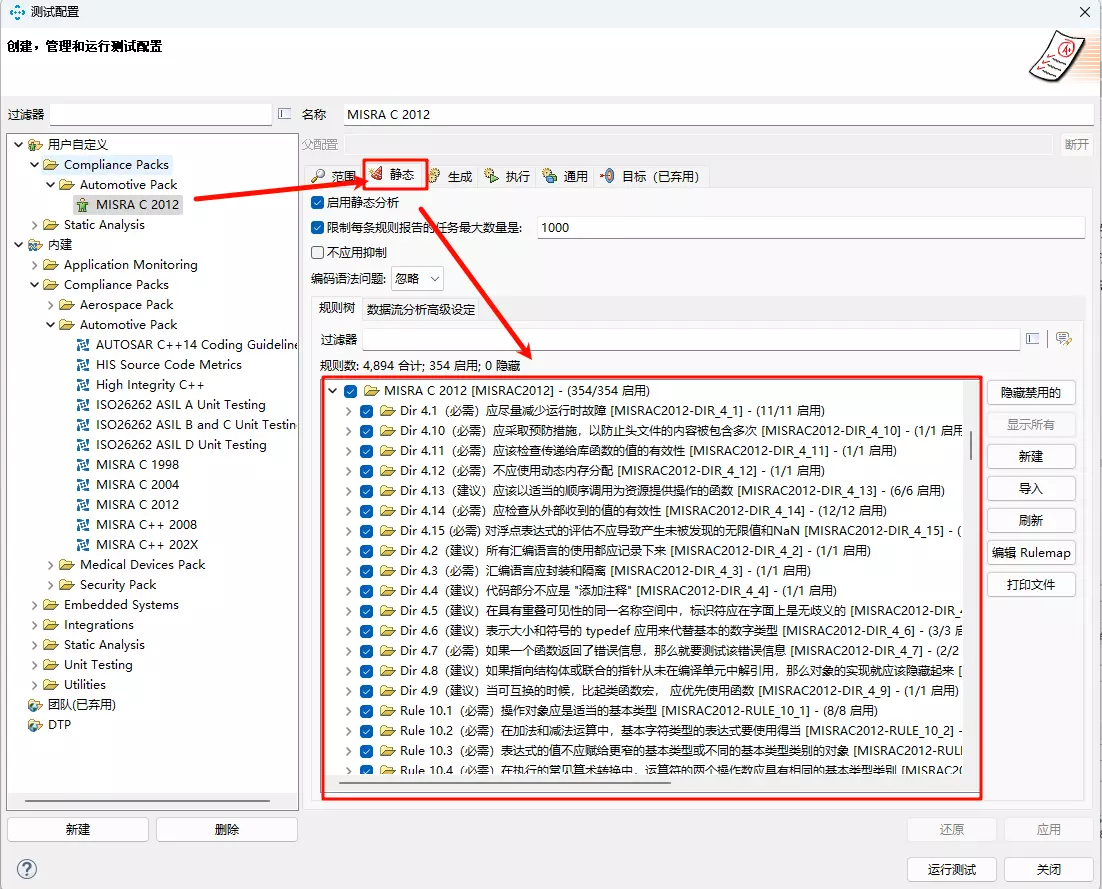
Task: Clear the left configuration filter icon
Action: coord(284,114)
